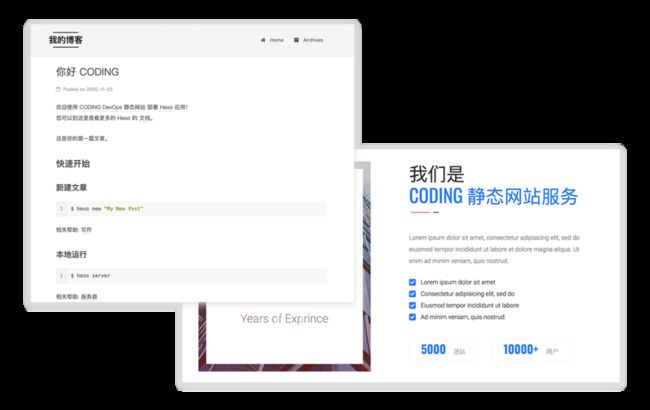Click the blue 'CODING 静态网站服务' heading
The width and height of the screenshot is (650, 410).
493,196
